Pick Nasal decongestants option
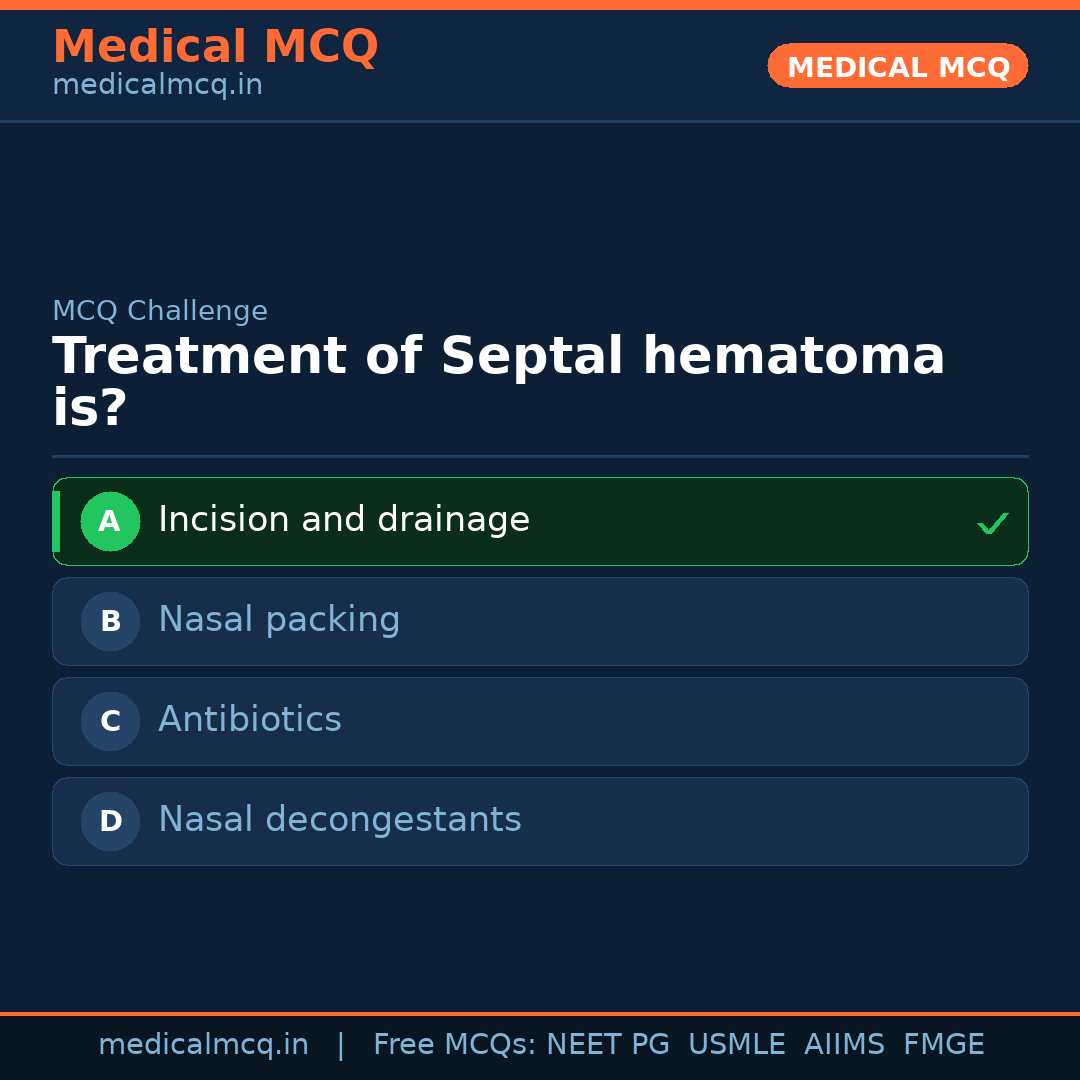This screenshot has width=1080, height=1080. 340,820
